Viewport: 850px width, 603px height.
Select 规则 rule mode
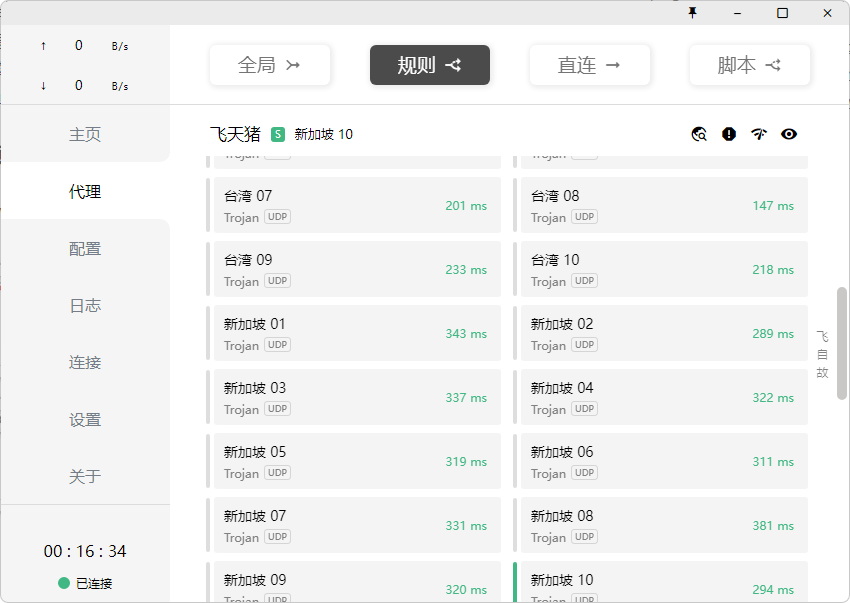click(430, 65)
